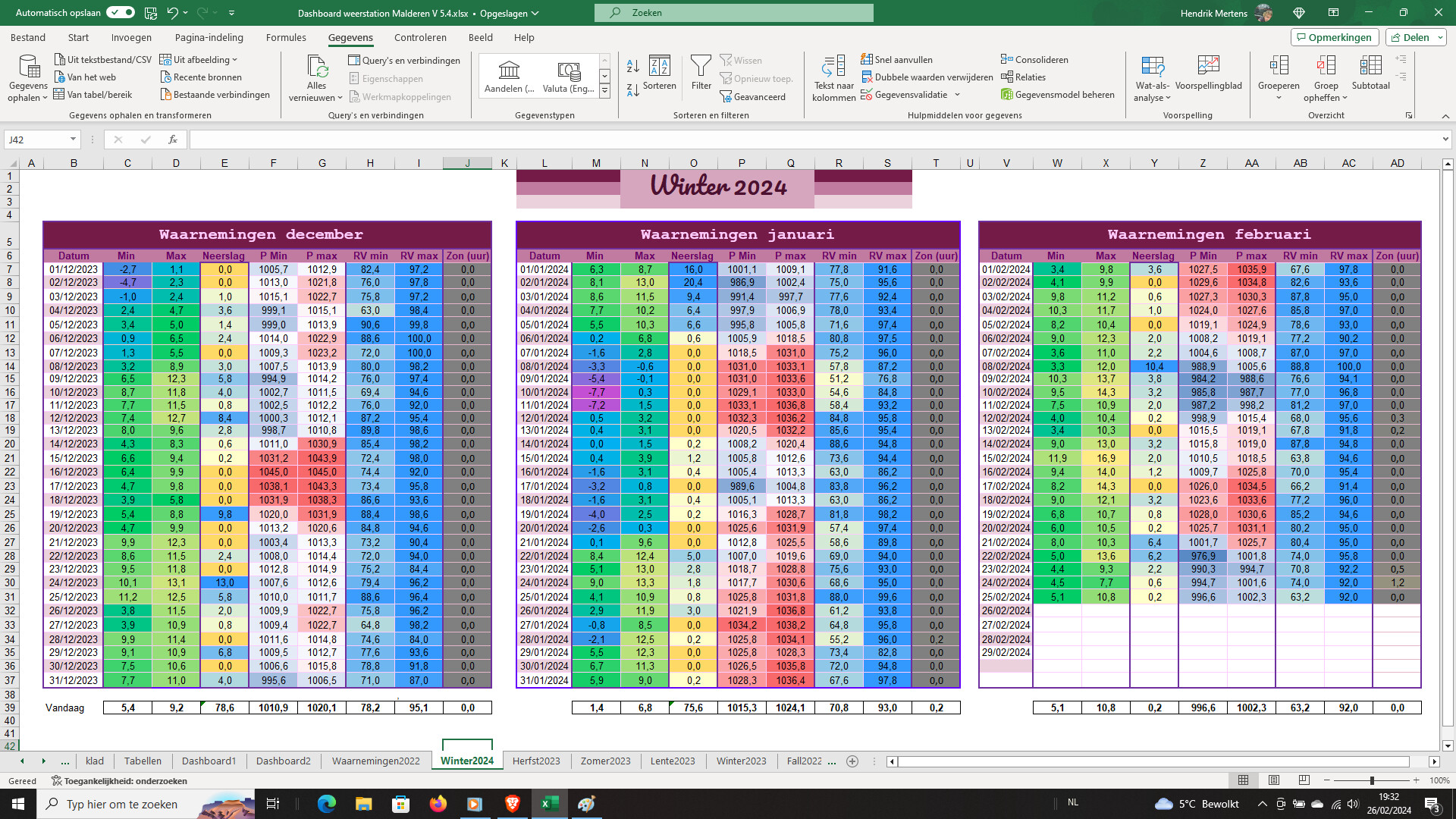Click the Opmerkingen button
This screenshot has height=819, width=1456.
click(1334, 37)
